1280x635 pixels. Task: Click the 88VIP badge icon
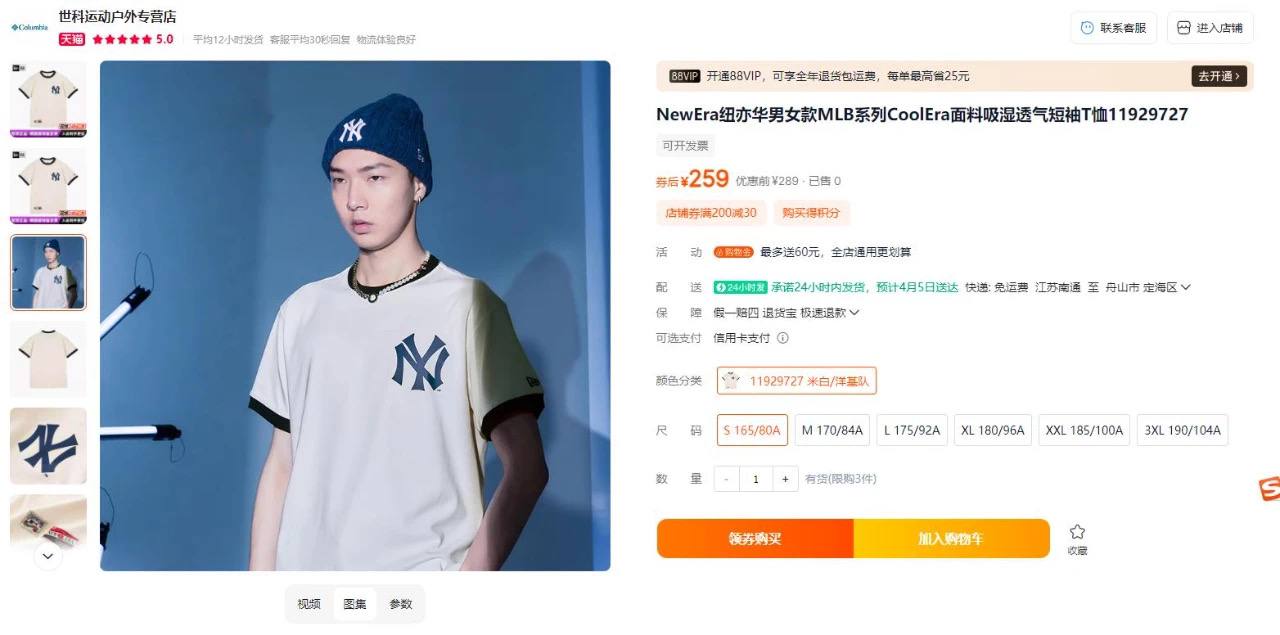pos(685,76)
